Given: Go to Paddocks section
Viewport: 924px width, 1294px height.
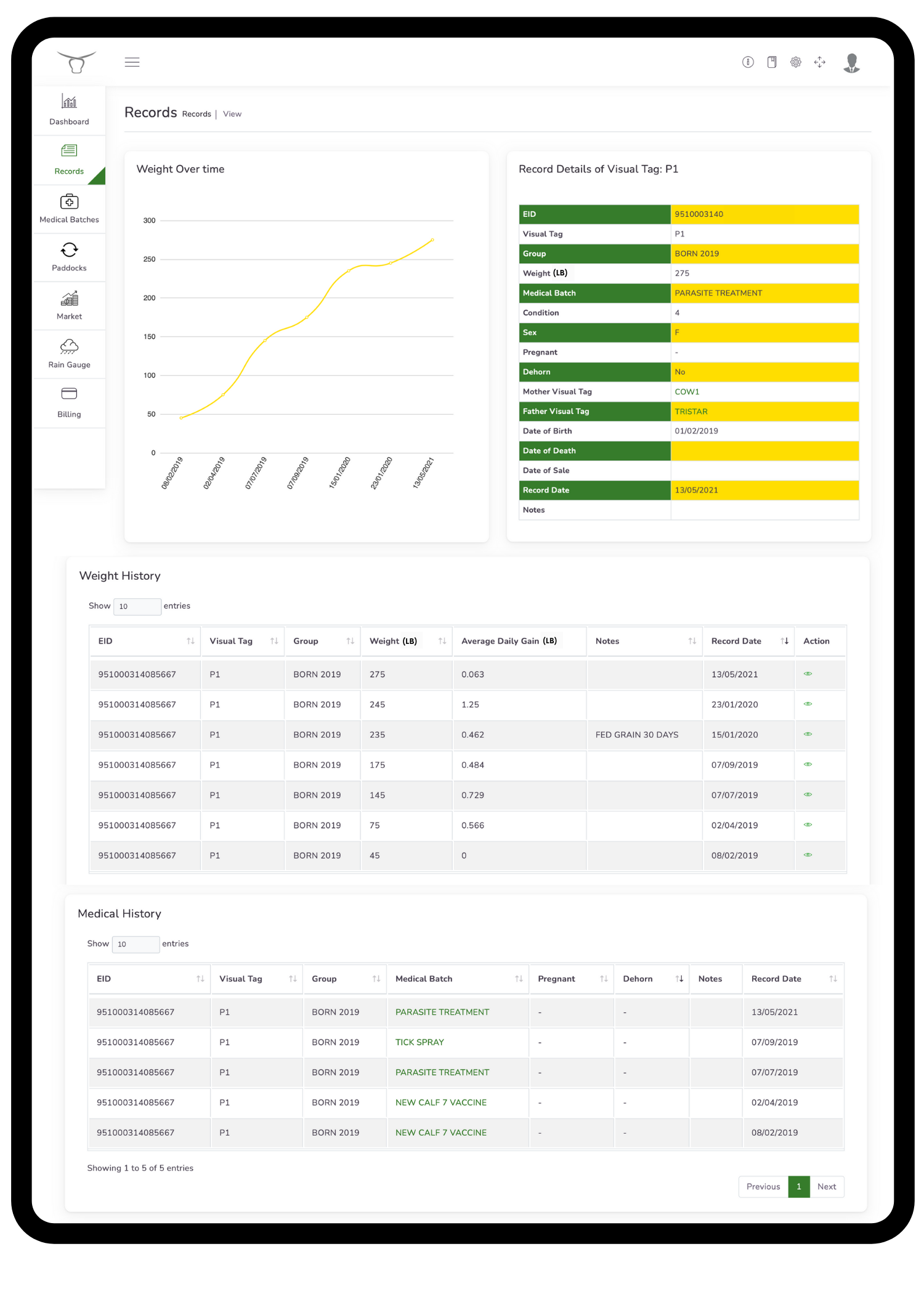Looking at the screenshot, I should (69, 257).
